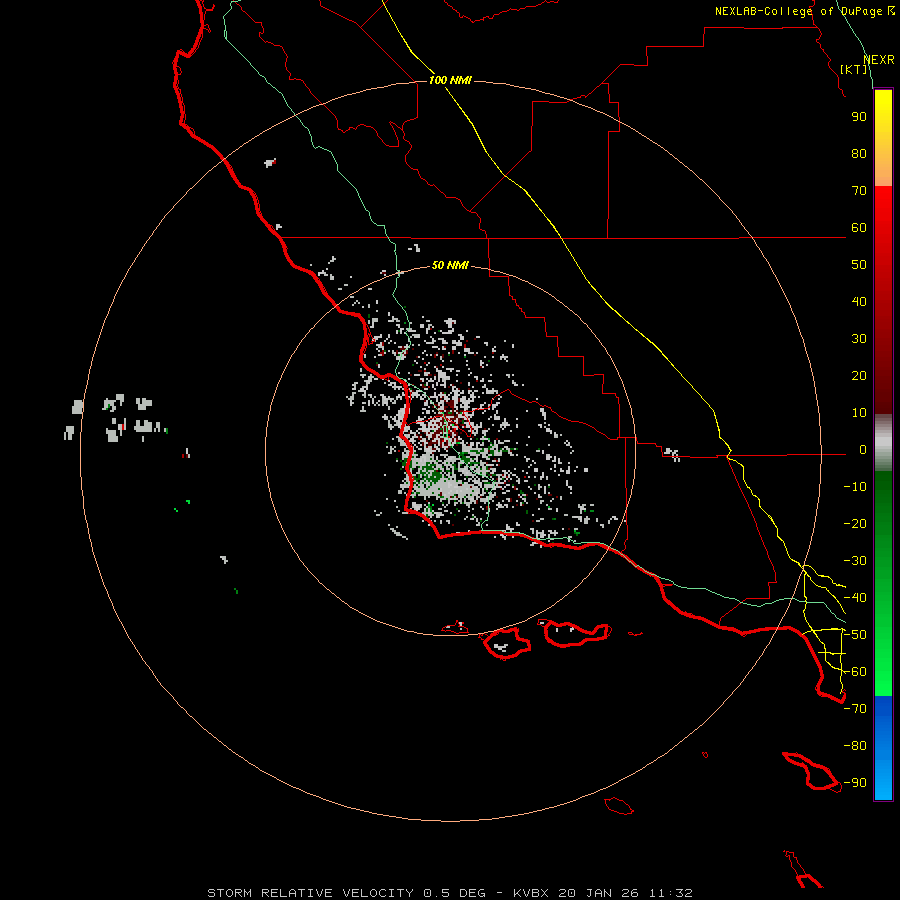Select the "30" value on the velocity scale
This screenshot has width=900, height=900.
click(x=859, y=339)
